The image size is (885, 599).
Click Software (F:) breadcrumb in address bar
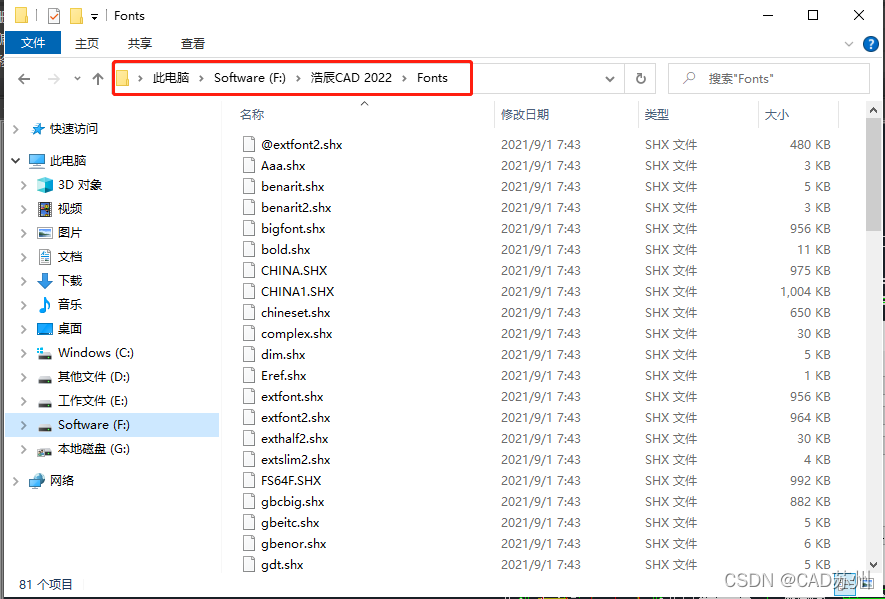pyautogui.click(x=249, y=78)
